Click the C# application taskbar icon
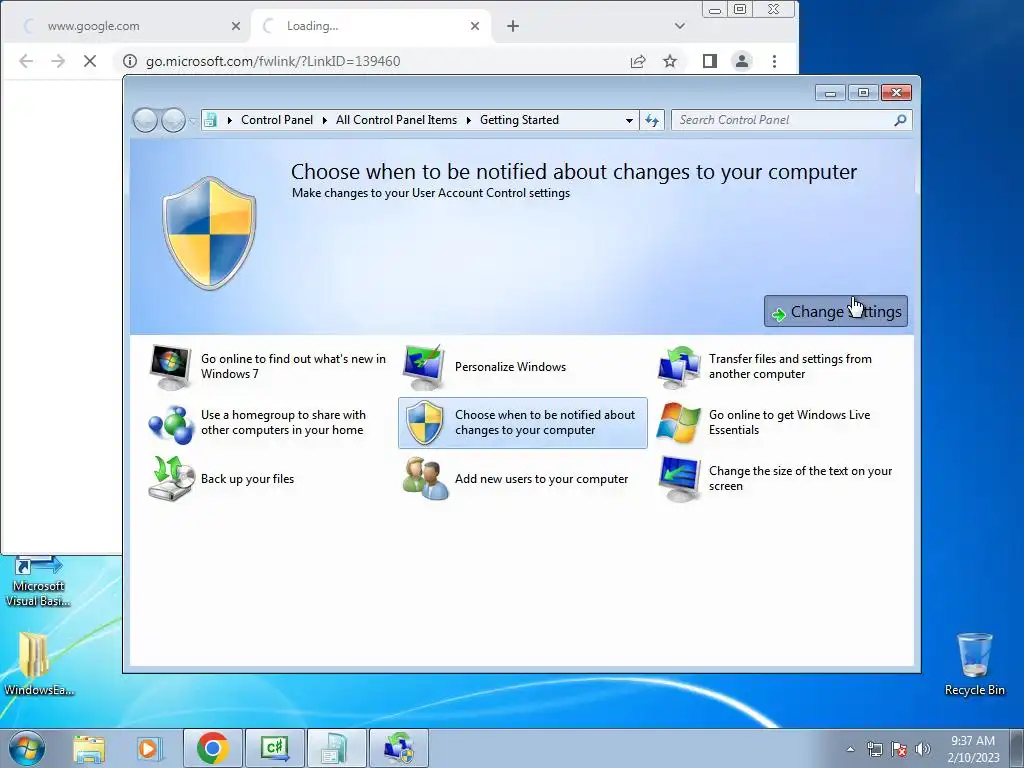 (274, 748)
